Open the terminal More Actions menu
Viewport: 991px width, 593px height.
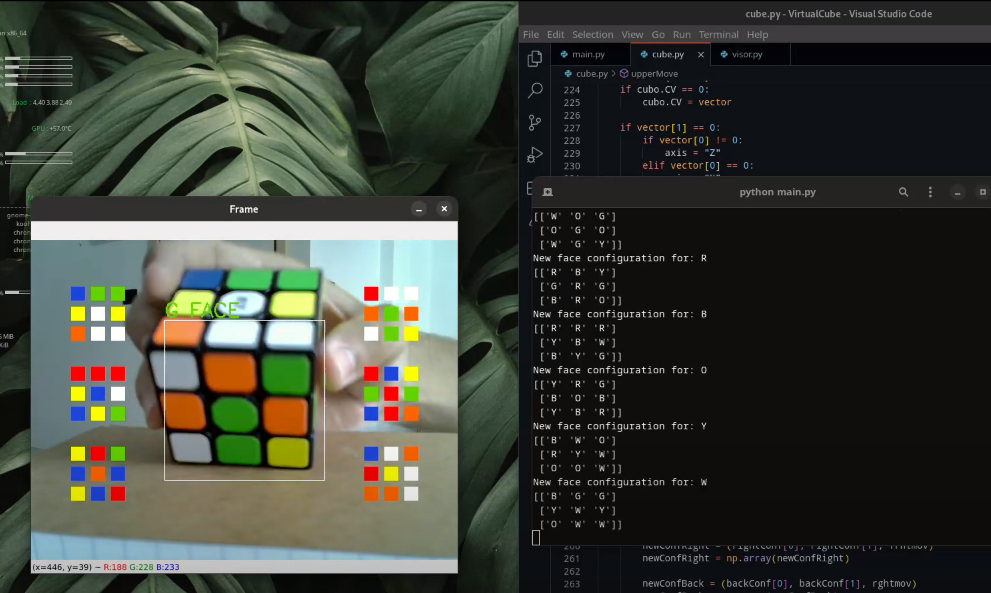click(929, 192)
